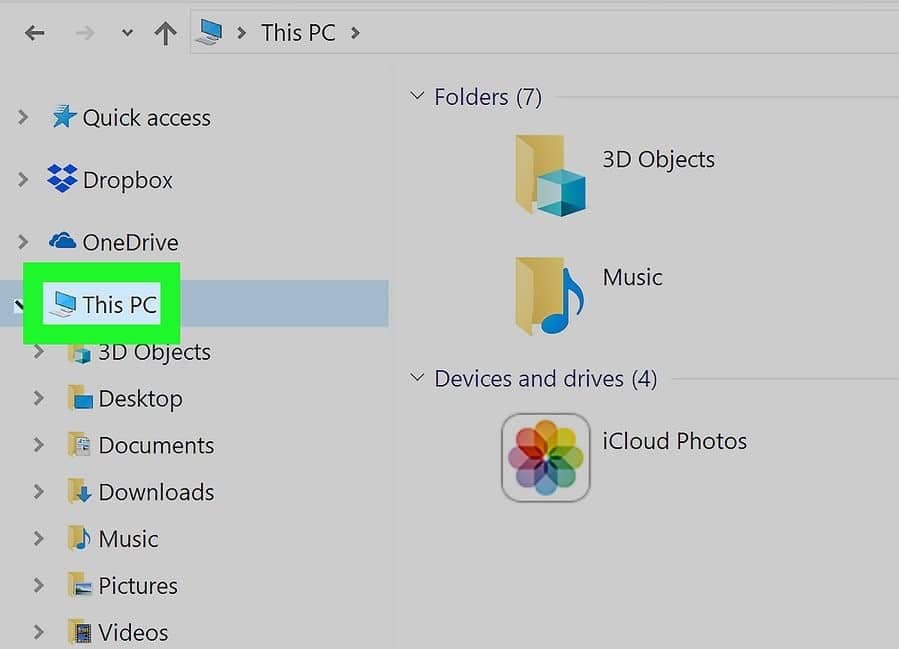Screen dimensions: 899x649
Task: Click Quick access star item
Action: (146, 118)
